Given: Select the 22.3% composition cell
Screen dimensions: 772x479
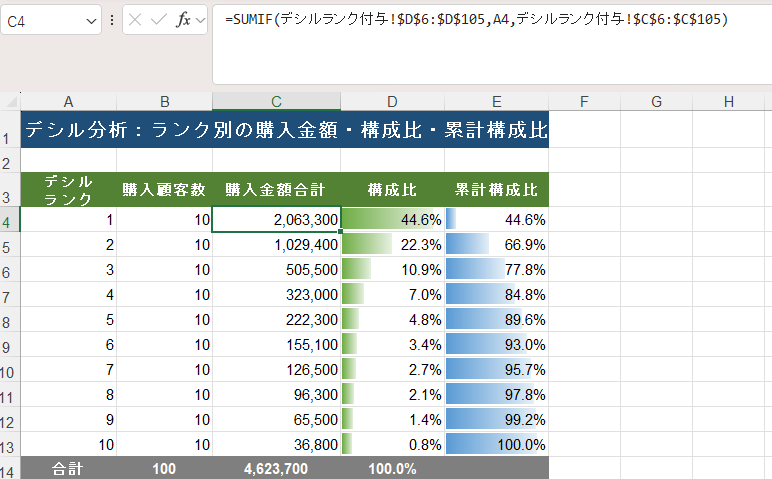Looking at the screenshot, I should point(392,245).
